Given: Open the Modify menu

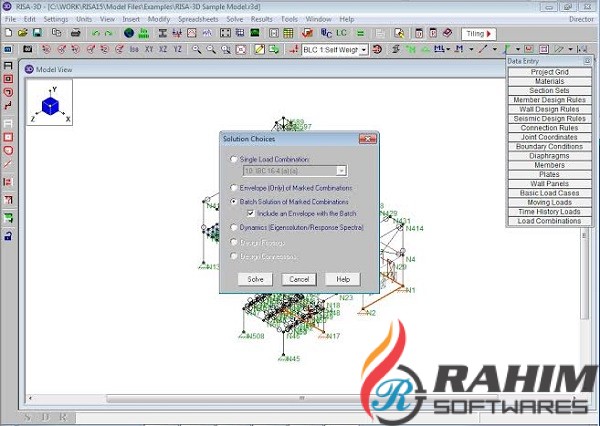Looking at the screenshot, I should coord(159,19).
